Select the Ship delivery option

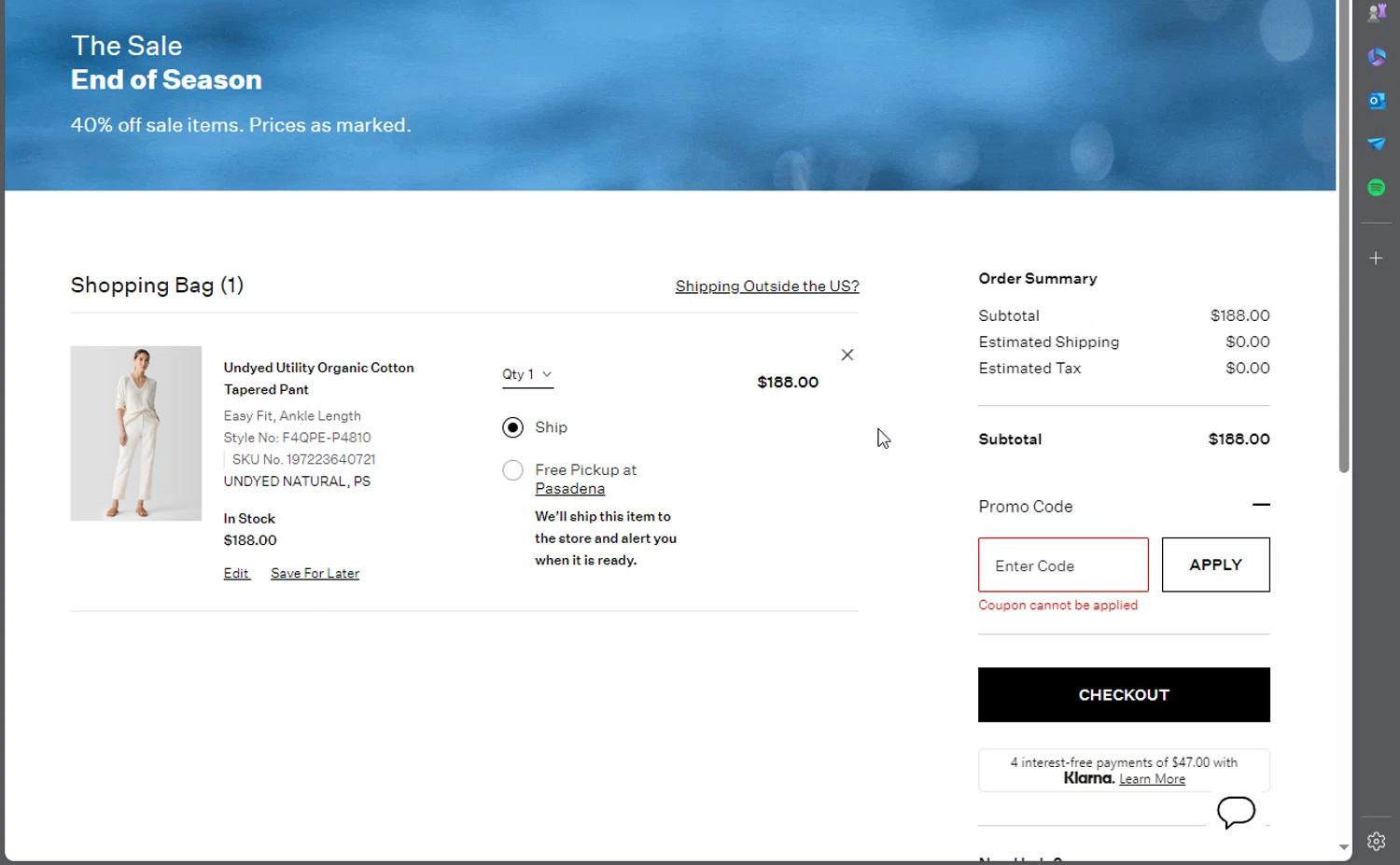click(x=512, y=427)
